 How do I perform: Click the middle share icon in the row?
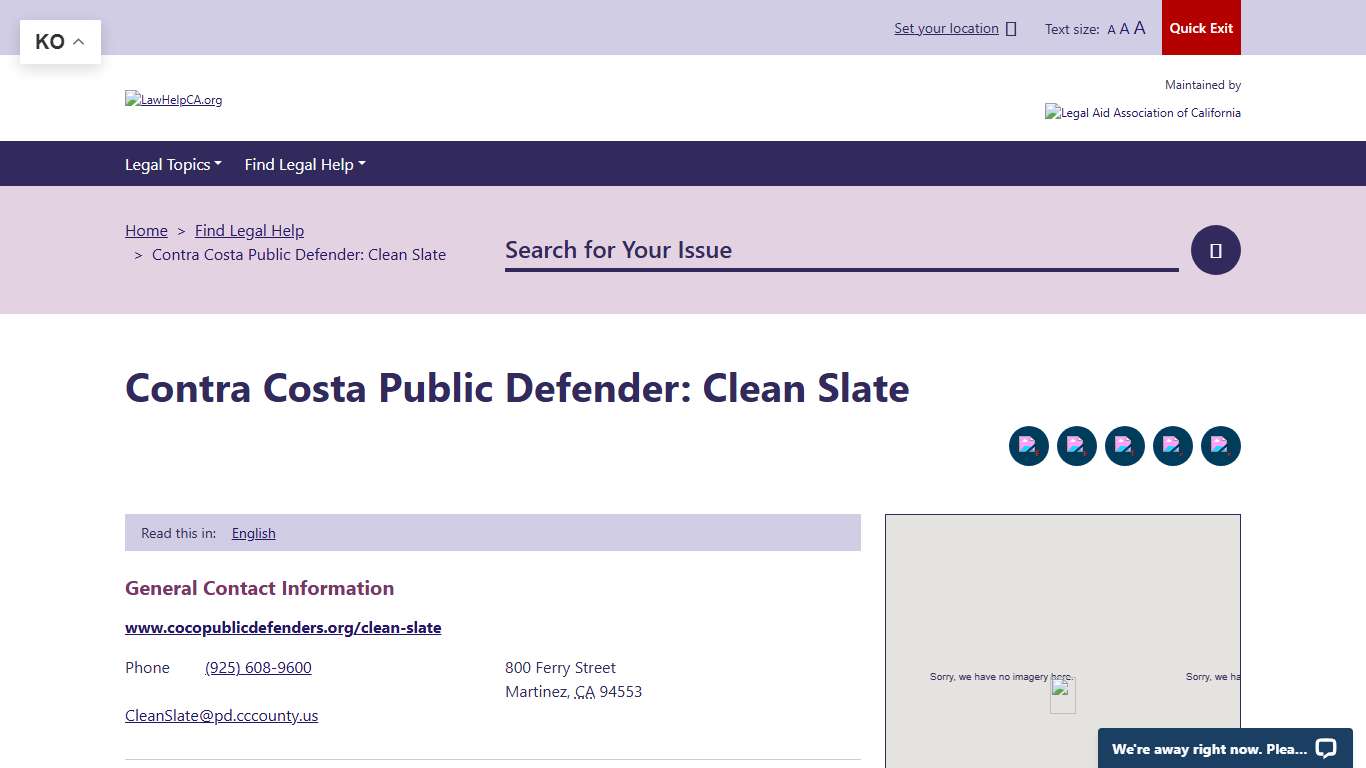point(1125,446)
